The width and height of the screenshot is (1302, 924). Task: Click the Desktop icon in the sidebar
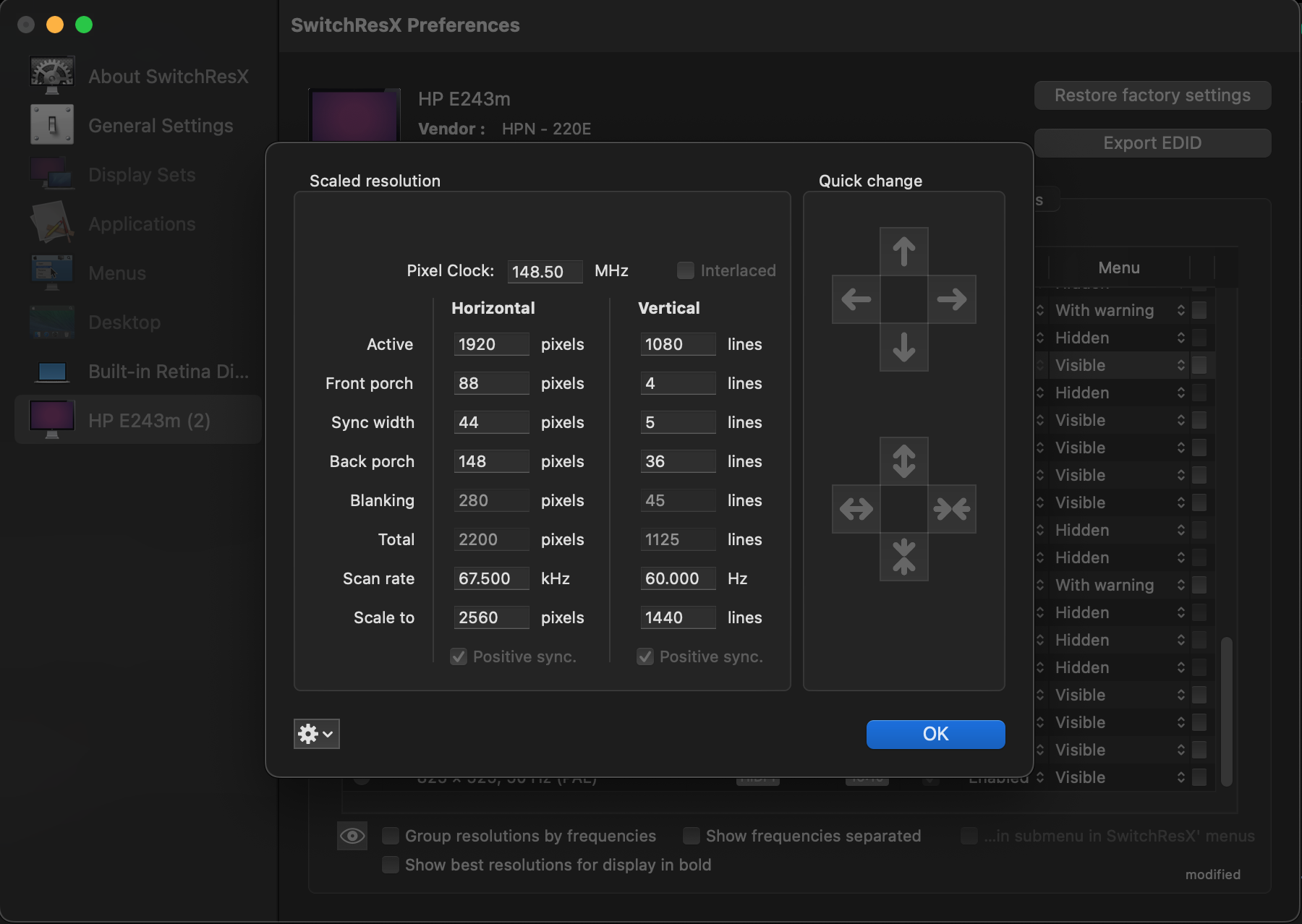[x=52, y=322]
